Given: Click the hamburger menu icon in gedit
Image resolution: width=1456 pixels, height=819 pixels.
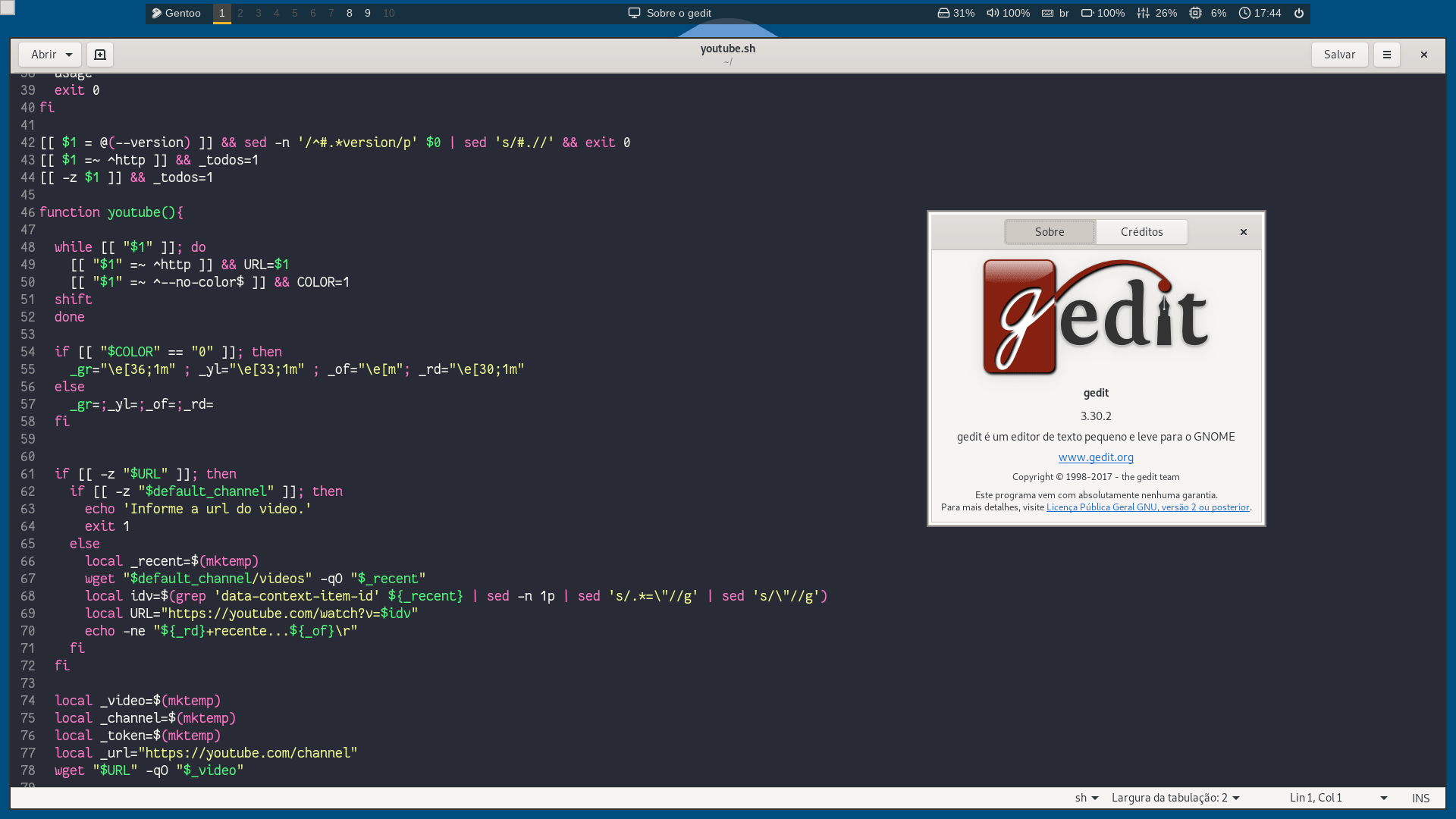Looking at the screenshot, I should (x=1387, y=54).
